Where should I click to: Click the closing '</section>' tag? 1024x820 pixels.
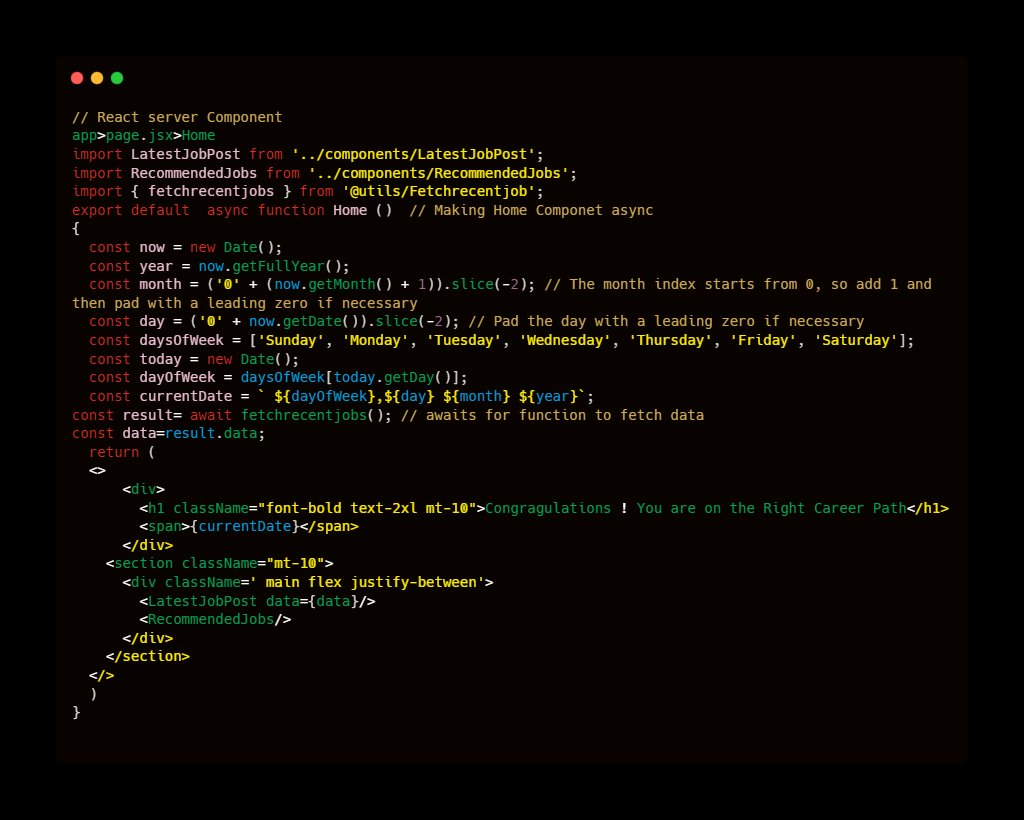[x=148, y=657]
